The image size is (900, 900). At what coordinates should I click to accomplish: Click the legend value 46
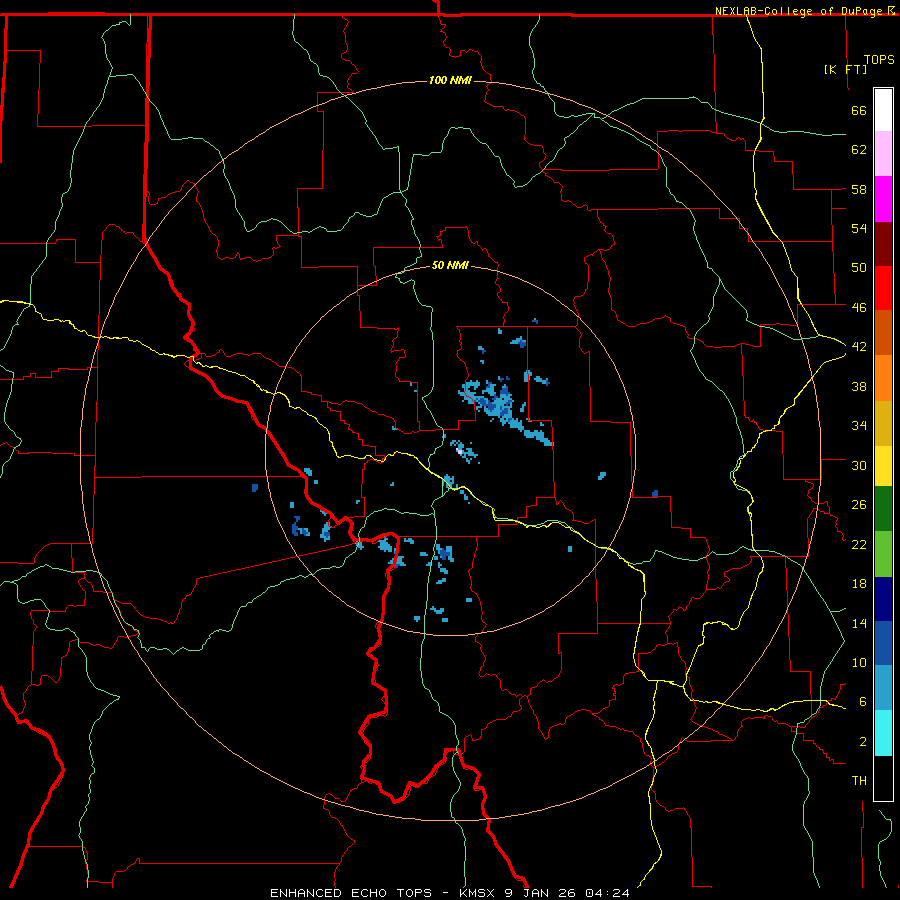pos(859,308)
